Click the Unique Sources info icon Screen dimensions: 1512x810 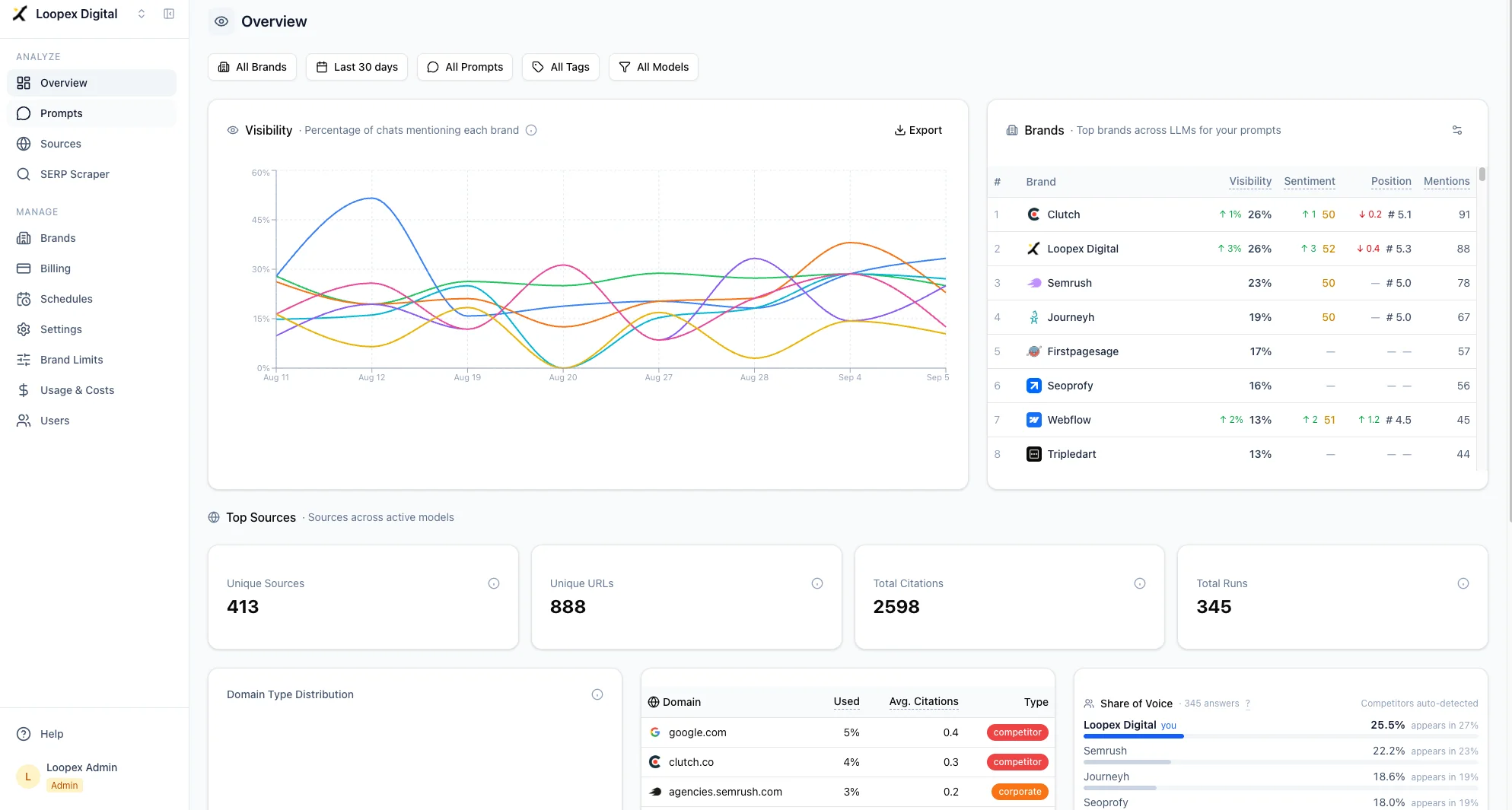tap(494, 583)
